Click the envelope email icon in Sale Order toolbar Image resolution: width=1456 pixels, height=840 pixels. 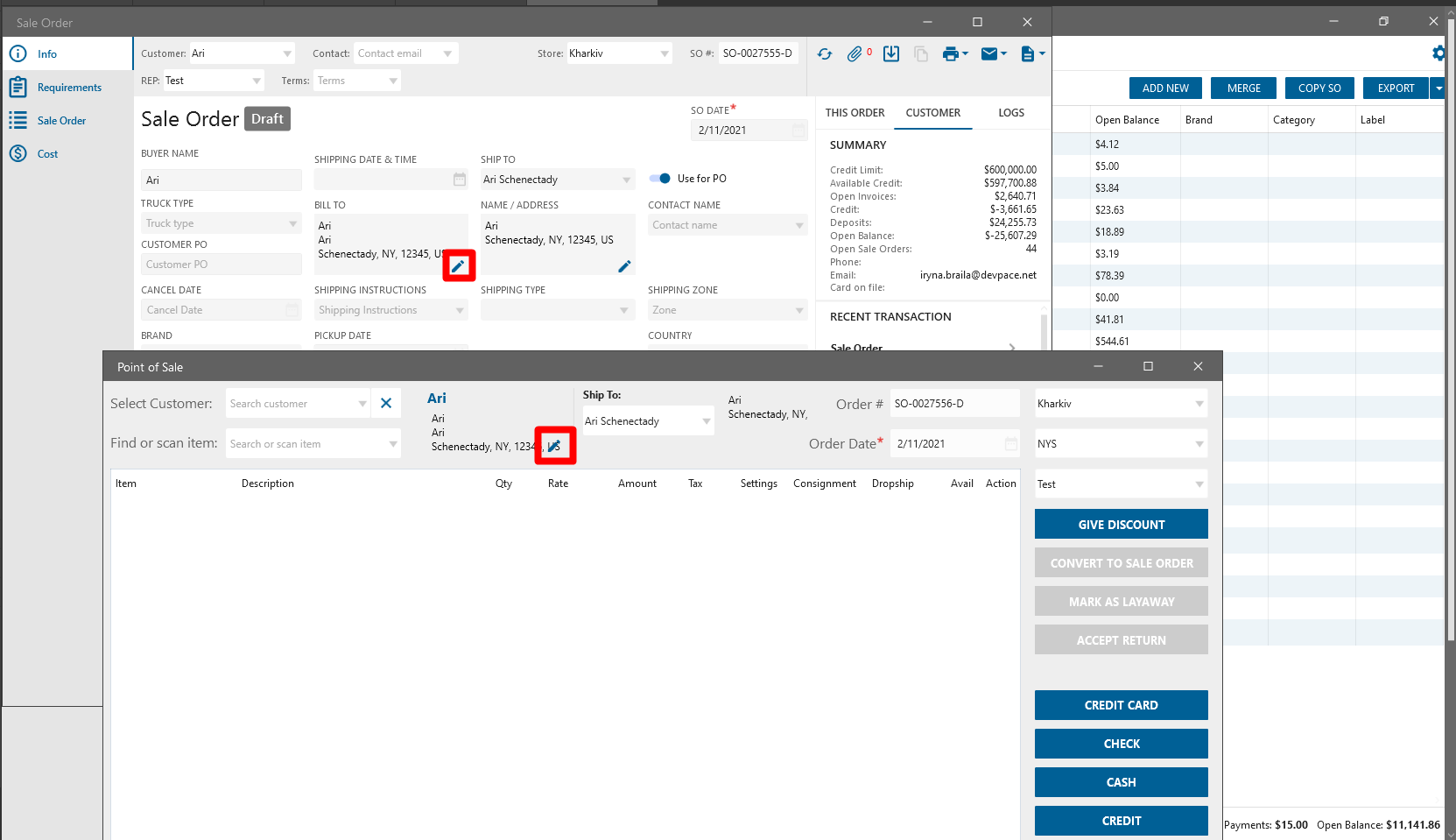tap(989, 54)
